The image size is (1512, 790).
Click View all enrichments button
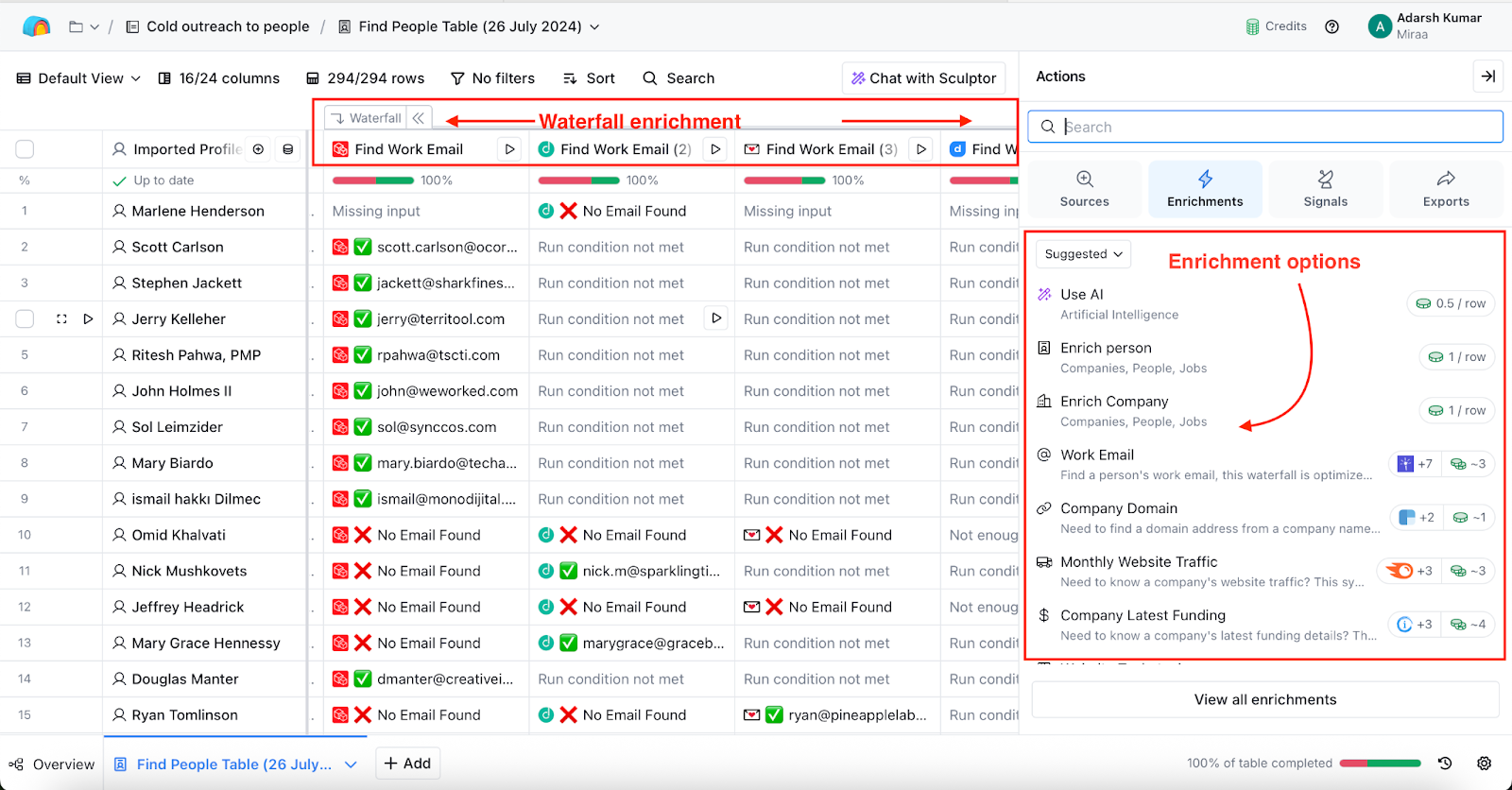[1265, 699]
